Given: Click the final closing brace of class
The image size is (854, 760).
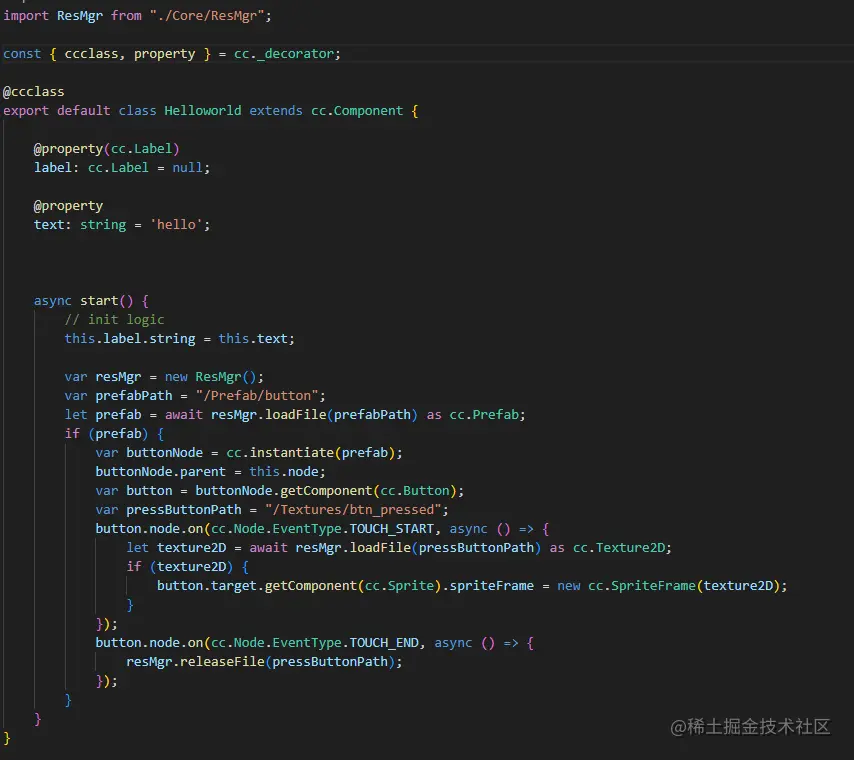Looking at the screenshot, I should (7, 738).
